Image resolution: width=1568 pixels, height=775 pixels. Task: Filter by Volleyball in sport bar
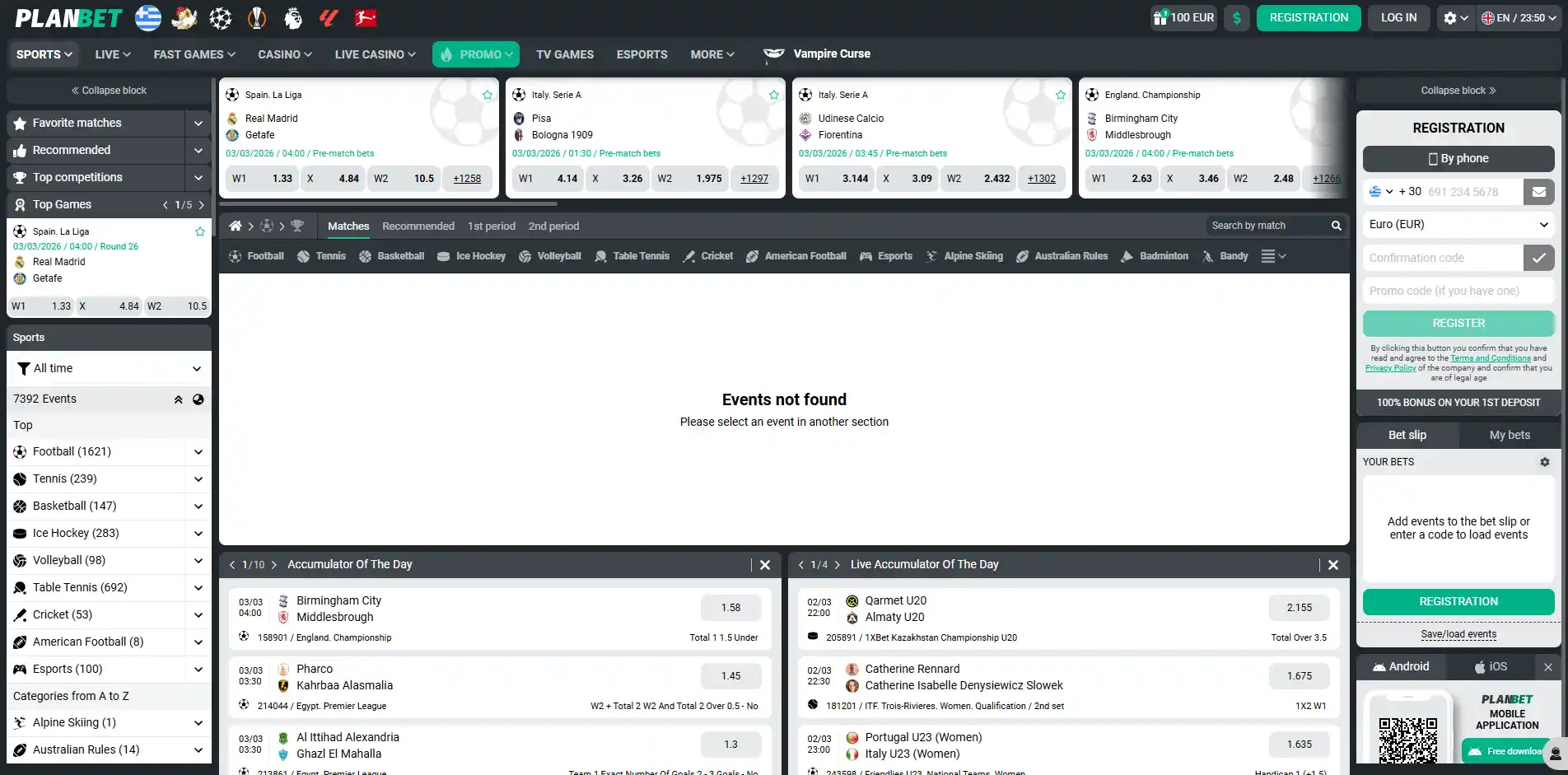tap(549, 256)
